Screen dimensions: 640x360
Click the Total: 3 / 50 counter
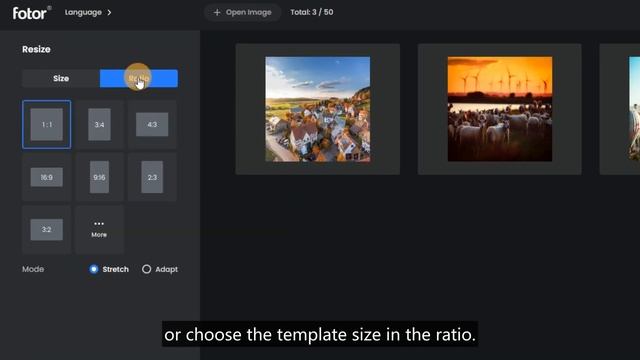pyautogui.click(x=312, y=12)
